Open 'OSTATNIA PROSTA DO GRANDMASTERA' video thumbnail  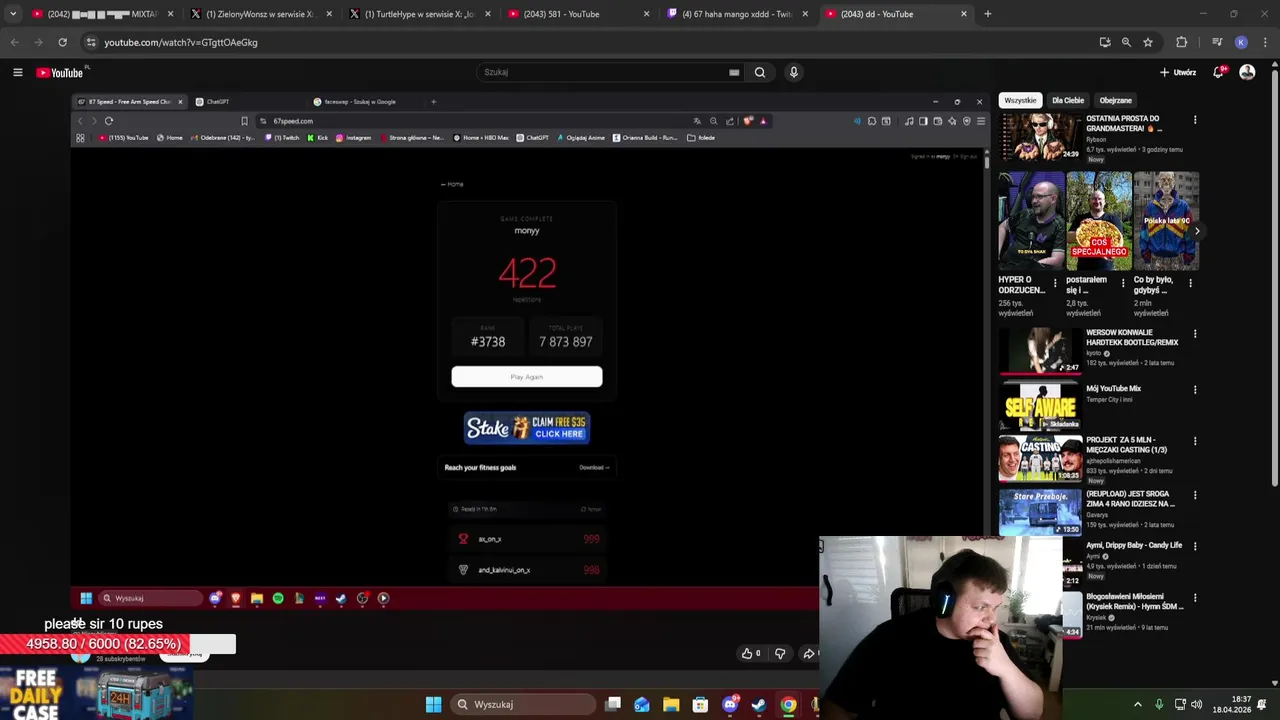coord(1040,138)
